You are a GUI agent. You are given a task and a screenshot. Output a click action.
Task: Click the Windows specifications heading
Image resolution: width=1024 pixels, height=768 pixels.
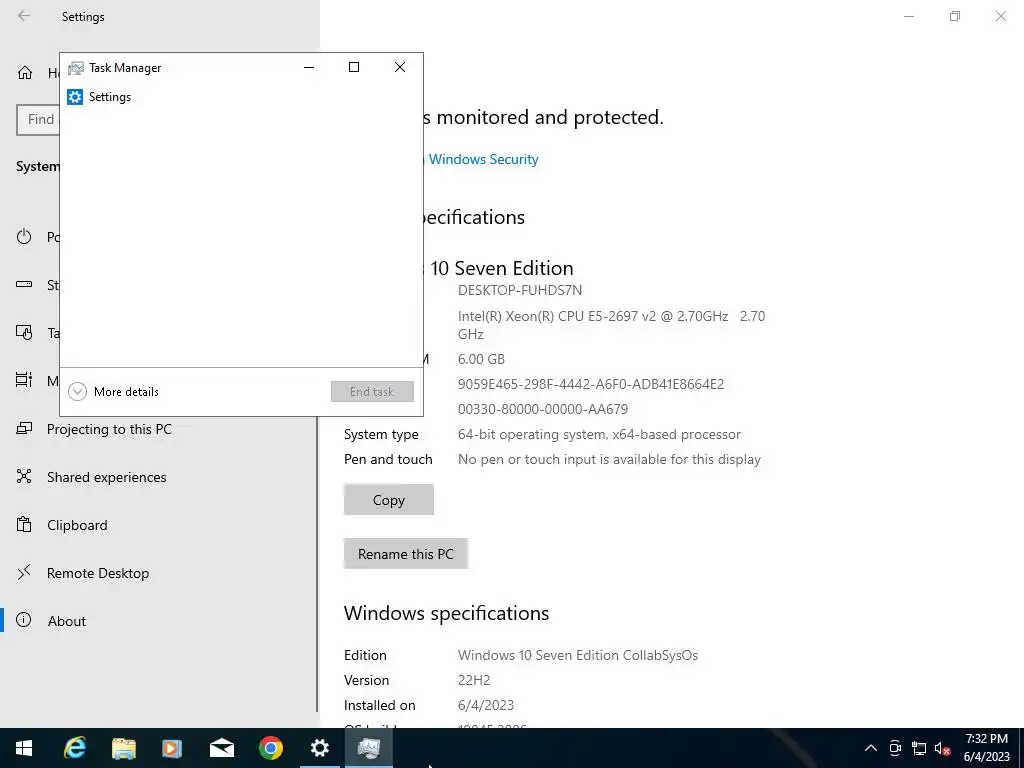click(x=447, y=613)
